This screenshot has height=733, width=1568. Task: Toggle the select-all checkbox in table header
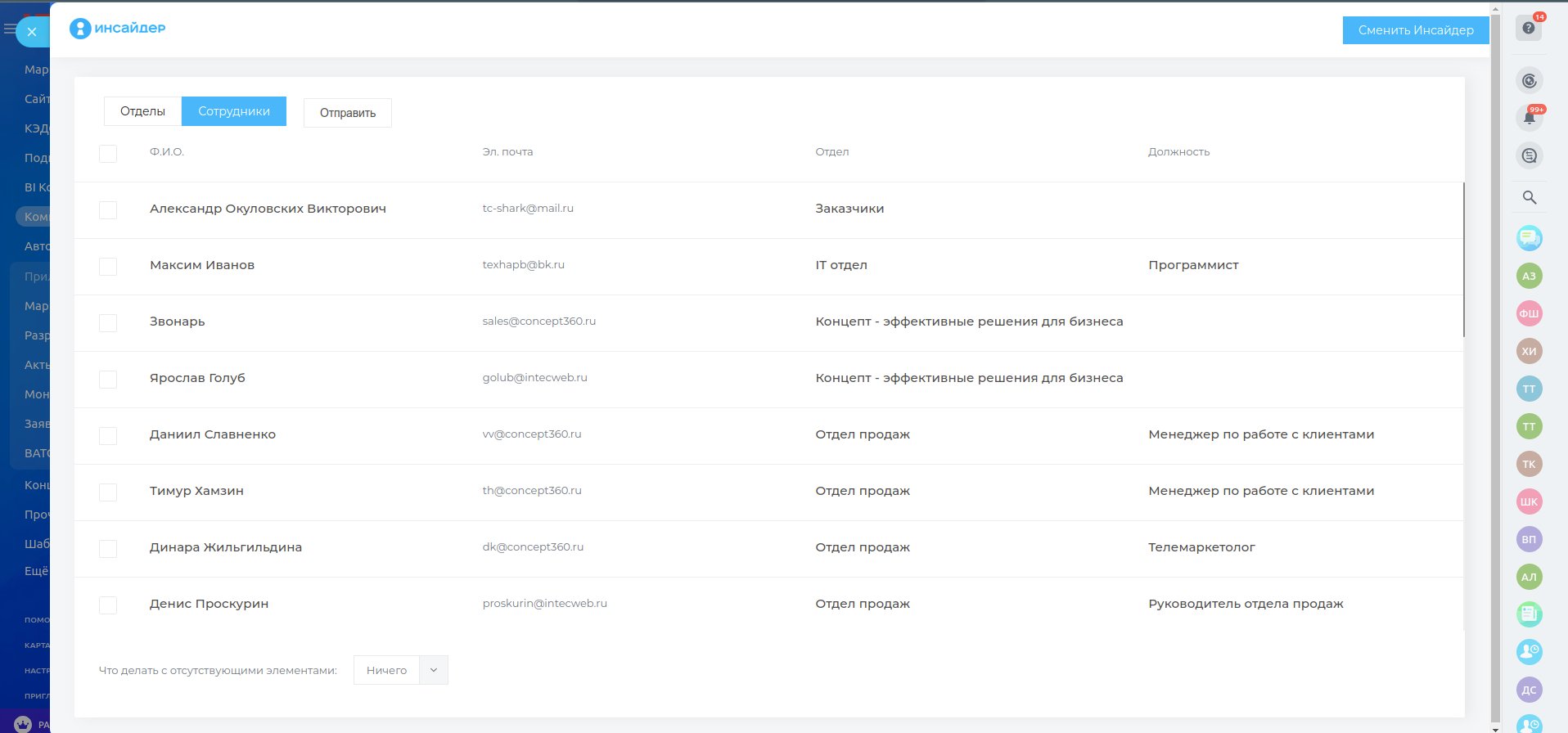108,154
